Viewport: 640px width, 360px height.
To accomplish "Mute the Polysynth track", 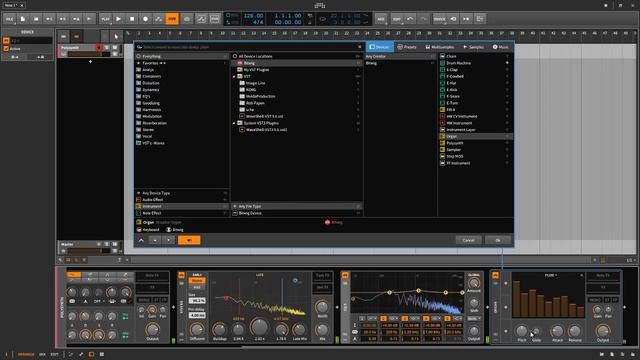I will tap(115, 48).
